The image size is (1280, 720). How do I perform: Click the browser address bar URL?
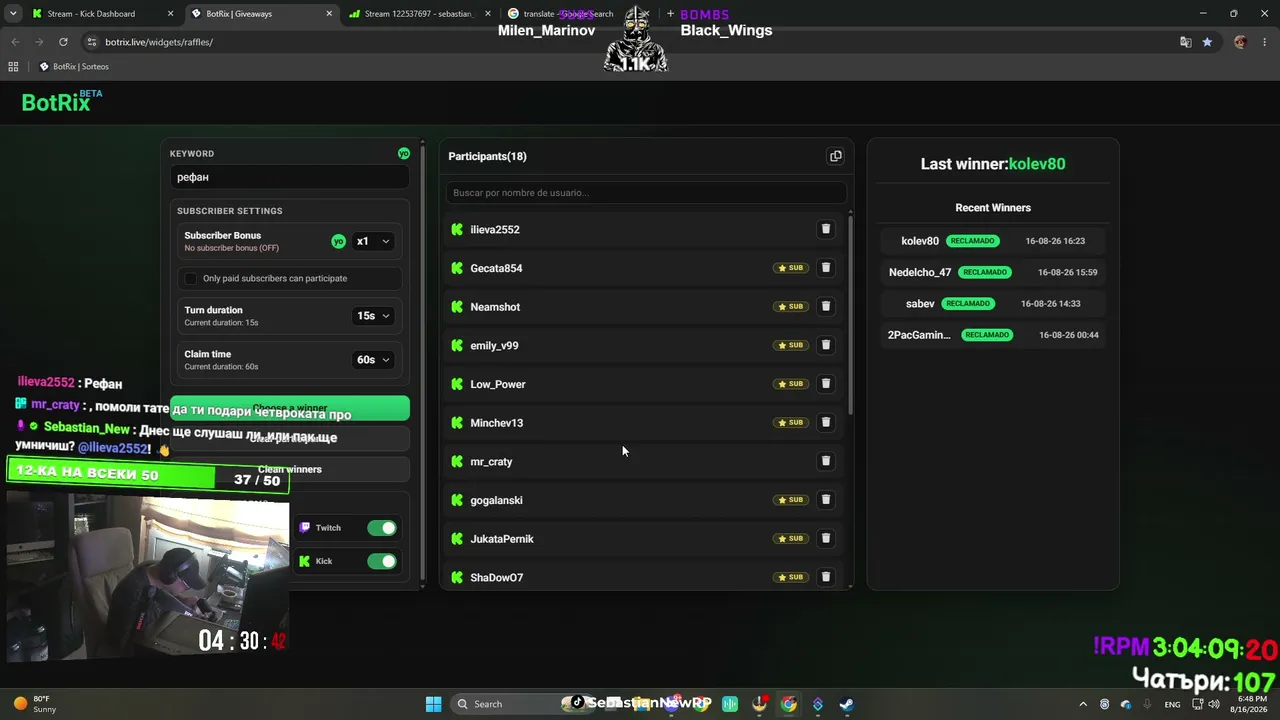pyautogui.click(x=159, y=42)
